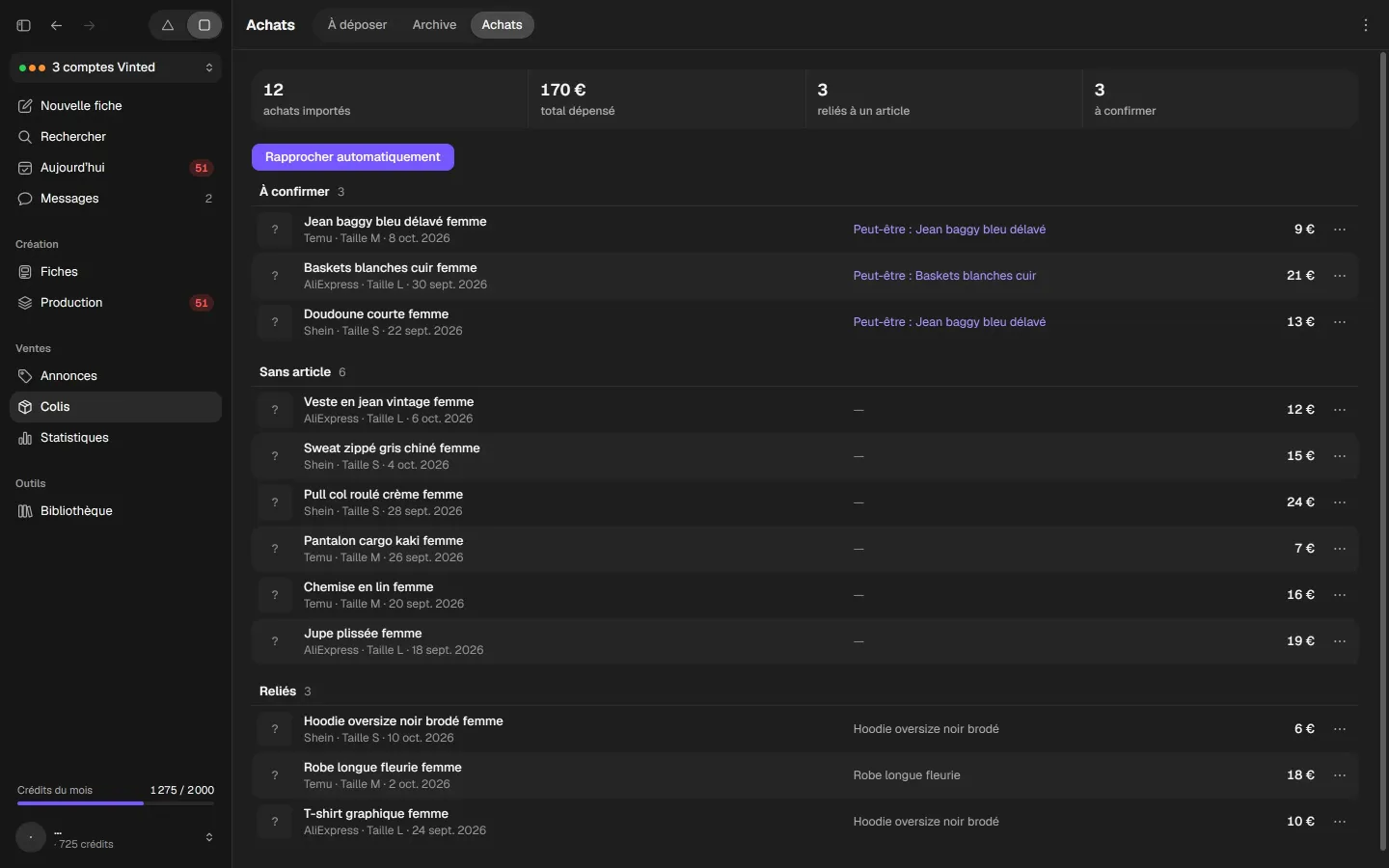Click the Crédits du mois progress bar
The height and width of the screenshot is (868, 1389).
116,803
